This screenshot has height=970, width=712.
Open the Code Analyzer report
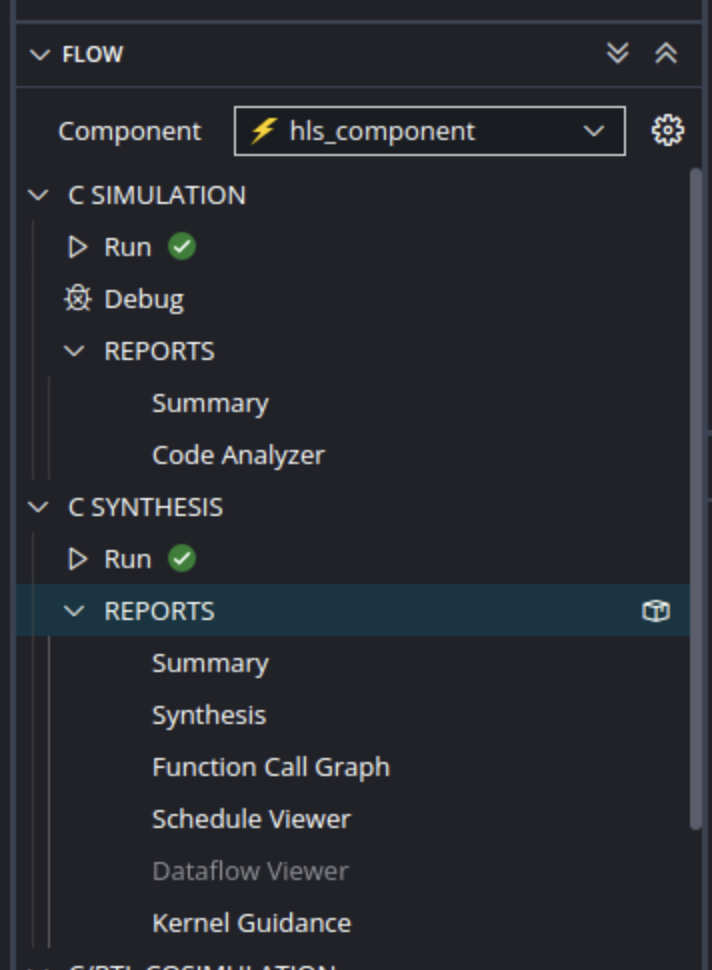pos(238,455)
